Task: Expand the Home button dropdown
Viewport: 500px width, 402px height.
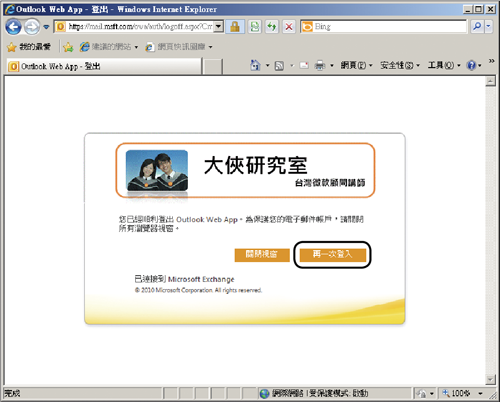Action: click(x=267, y=66)
